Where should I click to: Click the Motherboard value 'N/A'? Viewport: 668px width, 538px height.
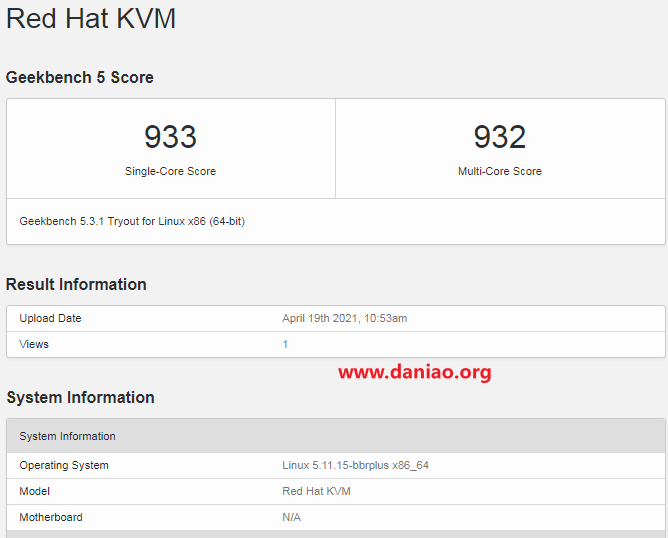(291, 517)
